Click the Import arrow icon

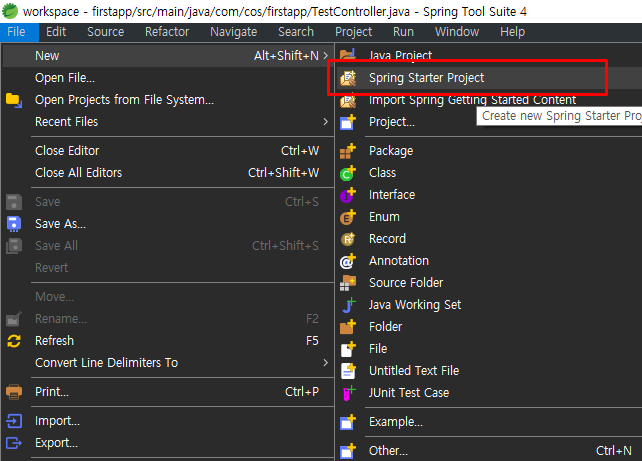point(14,421)
